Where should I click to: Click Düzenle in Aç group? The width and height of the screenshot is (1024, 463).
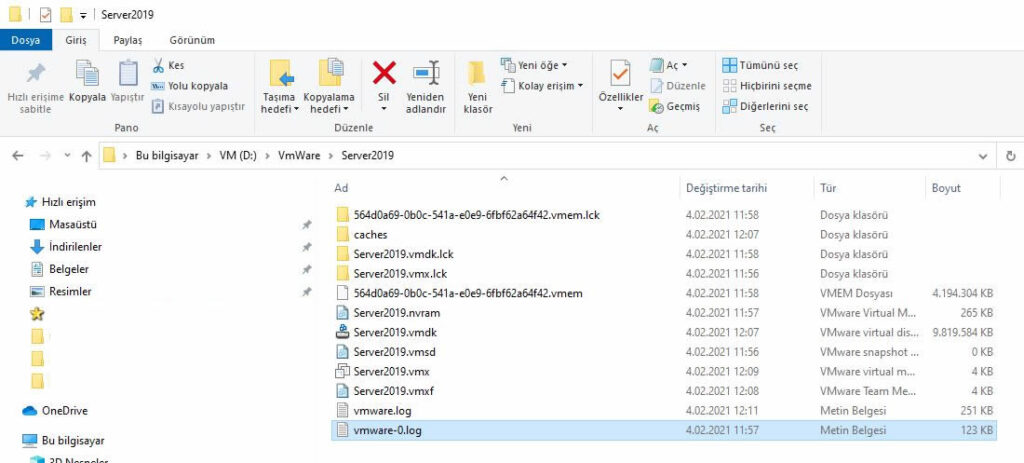[678, 86]
